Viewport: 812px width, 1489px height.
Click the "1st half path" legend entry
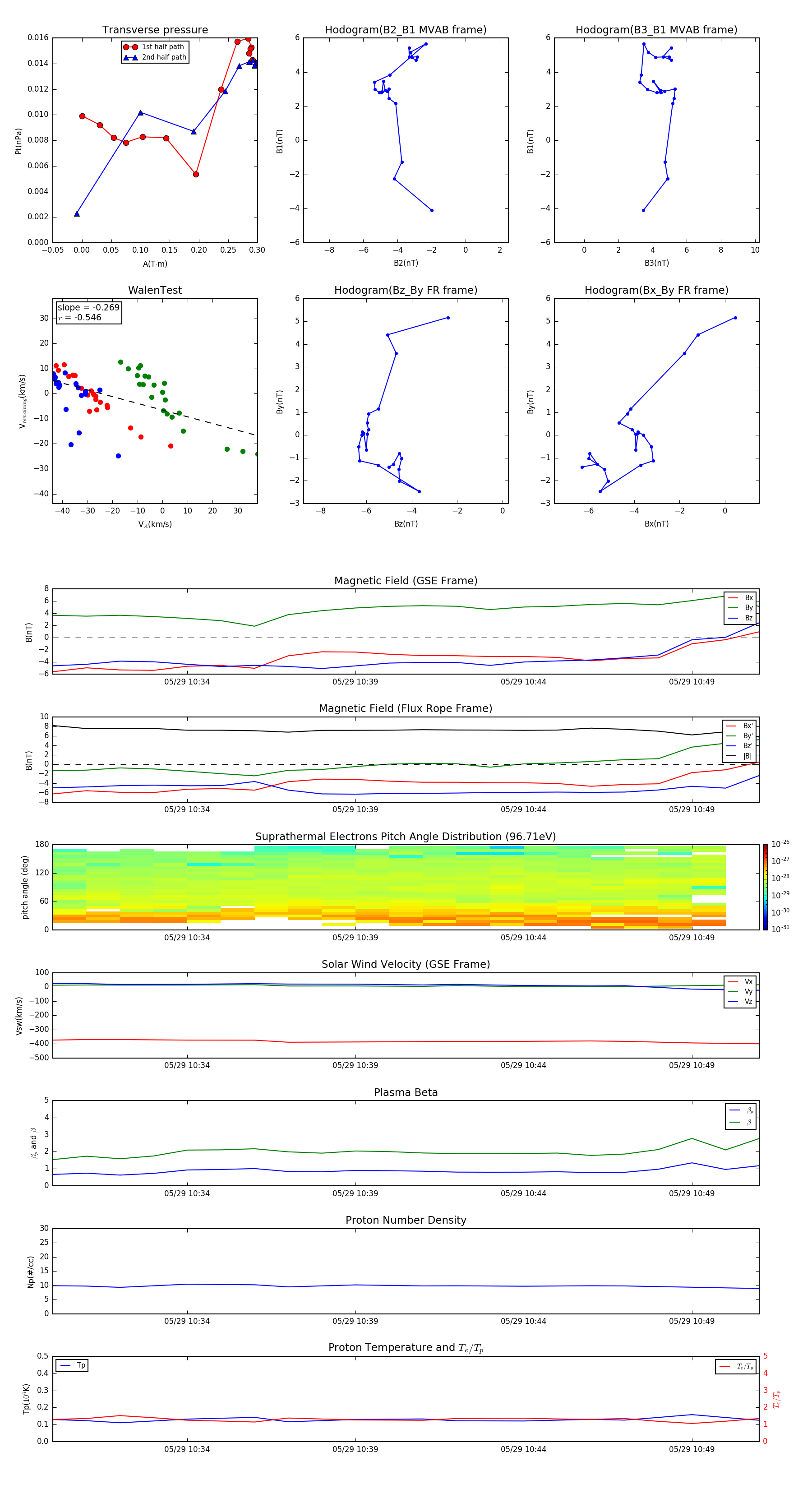(154, 47)
